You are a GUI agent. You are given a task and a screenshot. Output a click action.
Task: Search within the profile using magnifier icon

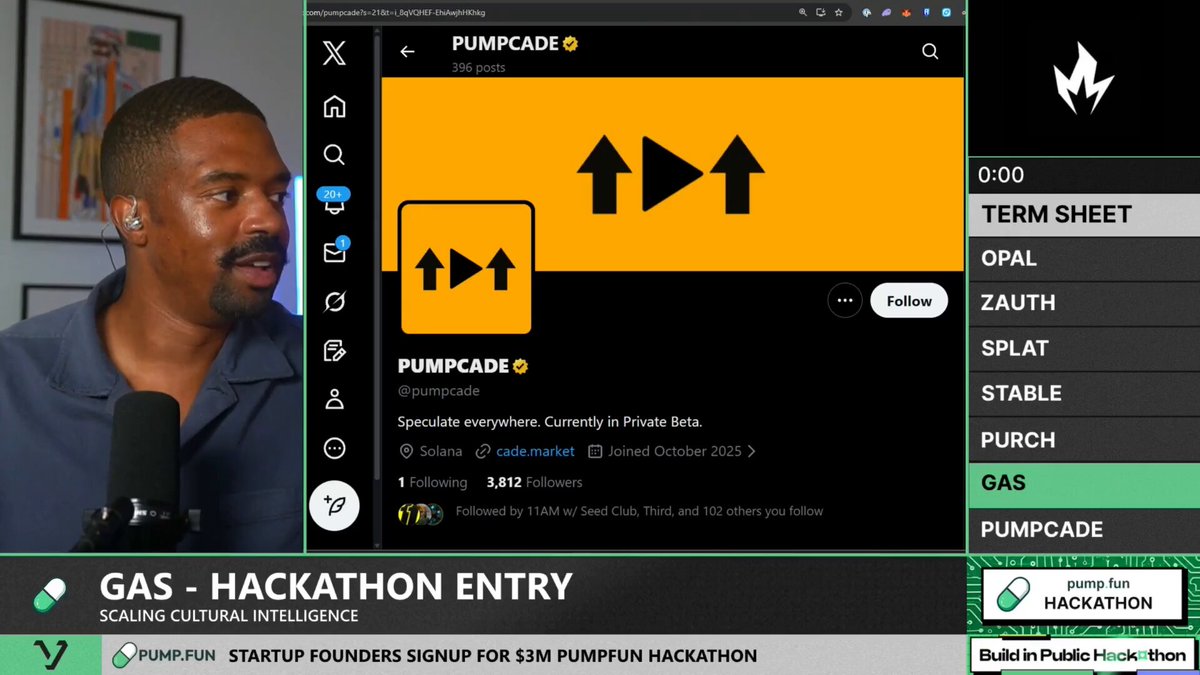click(930, 52)
